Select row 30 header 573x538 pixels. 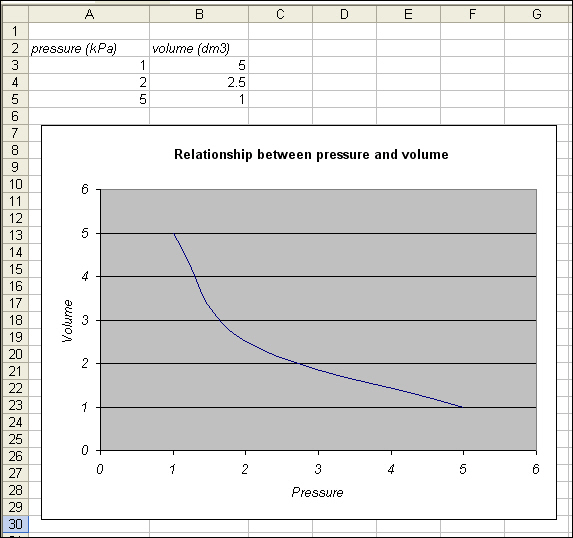[x=15, y=524]
